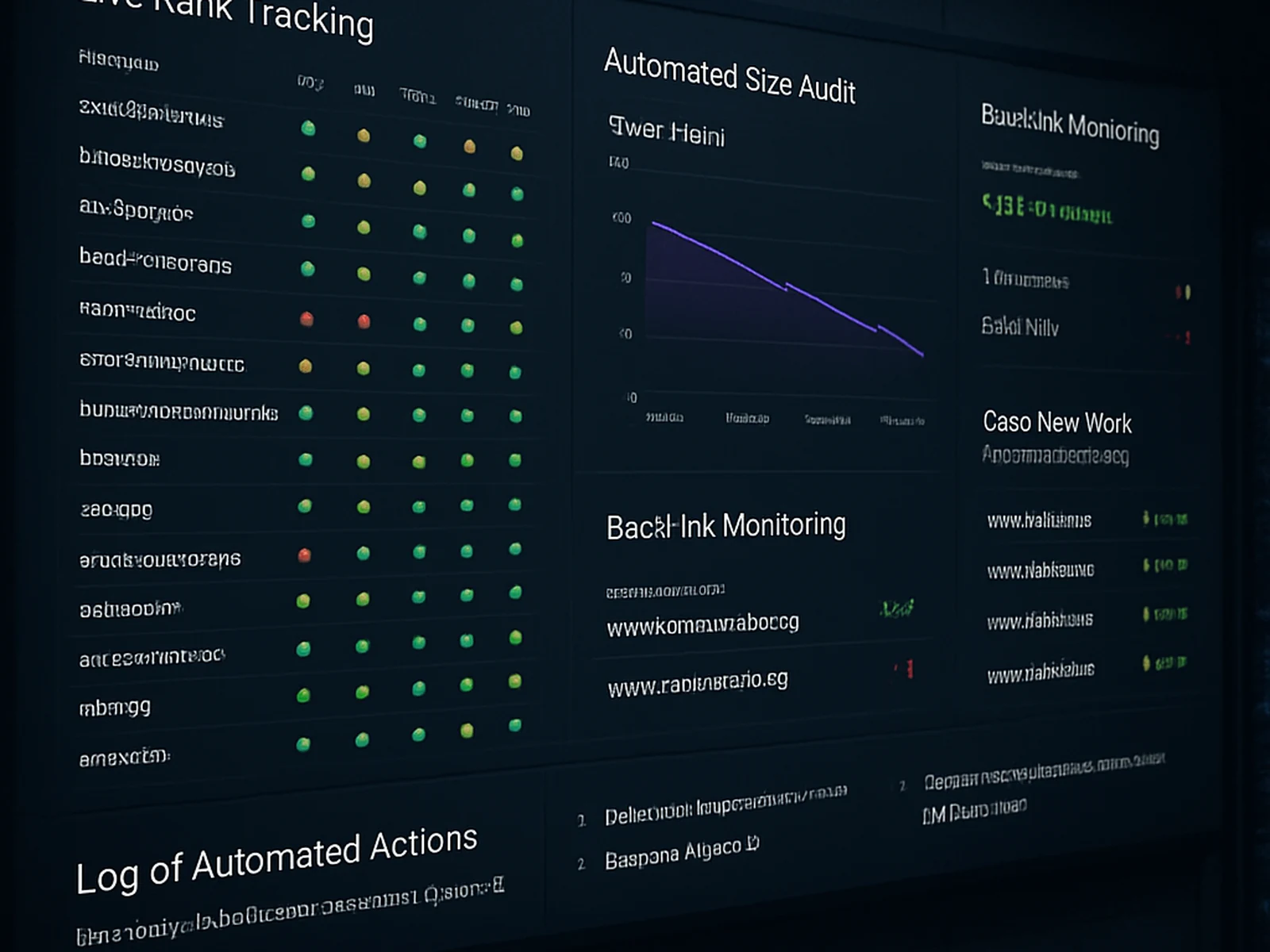Open the wwwkomawzabocg backlink entry
Screen dimensions: 1270x952
(702, 624)
